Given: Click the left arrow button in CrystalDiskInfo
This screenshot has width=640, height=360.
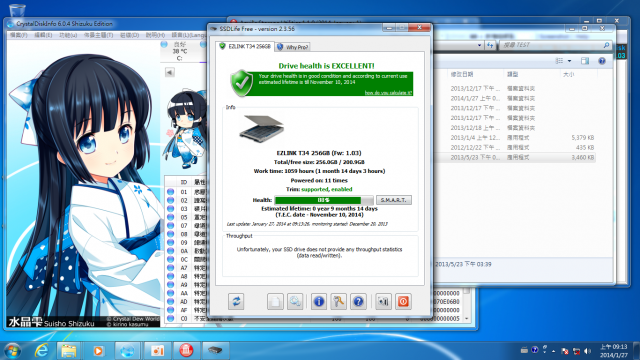Looking at the screenshot, I should coord(170,72).
